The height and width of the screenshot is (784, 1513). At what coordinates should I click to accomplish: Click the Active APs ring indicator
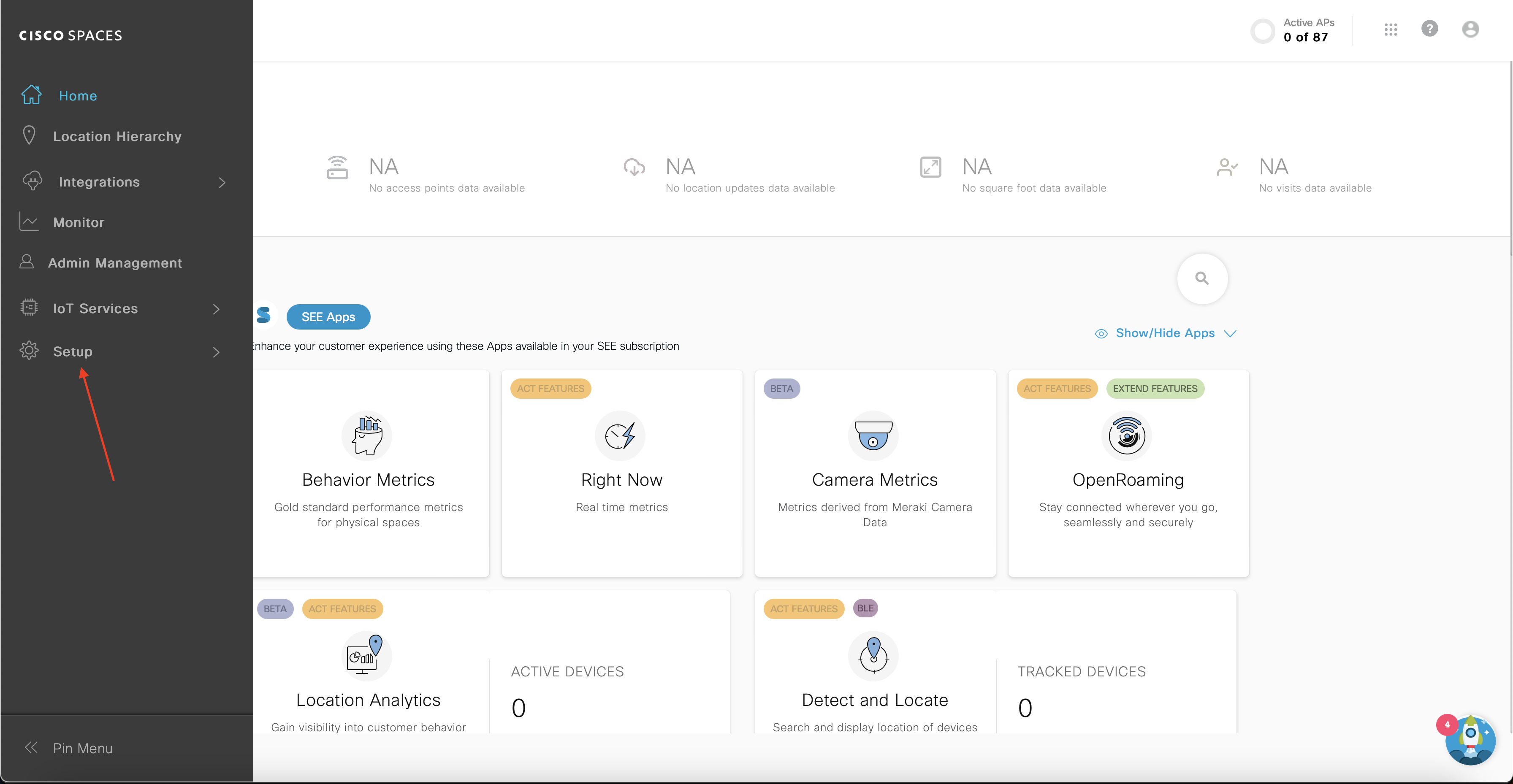click(x=1262, y=31)
